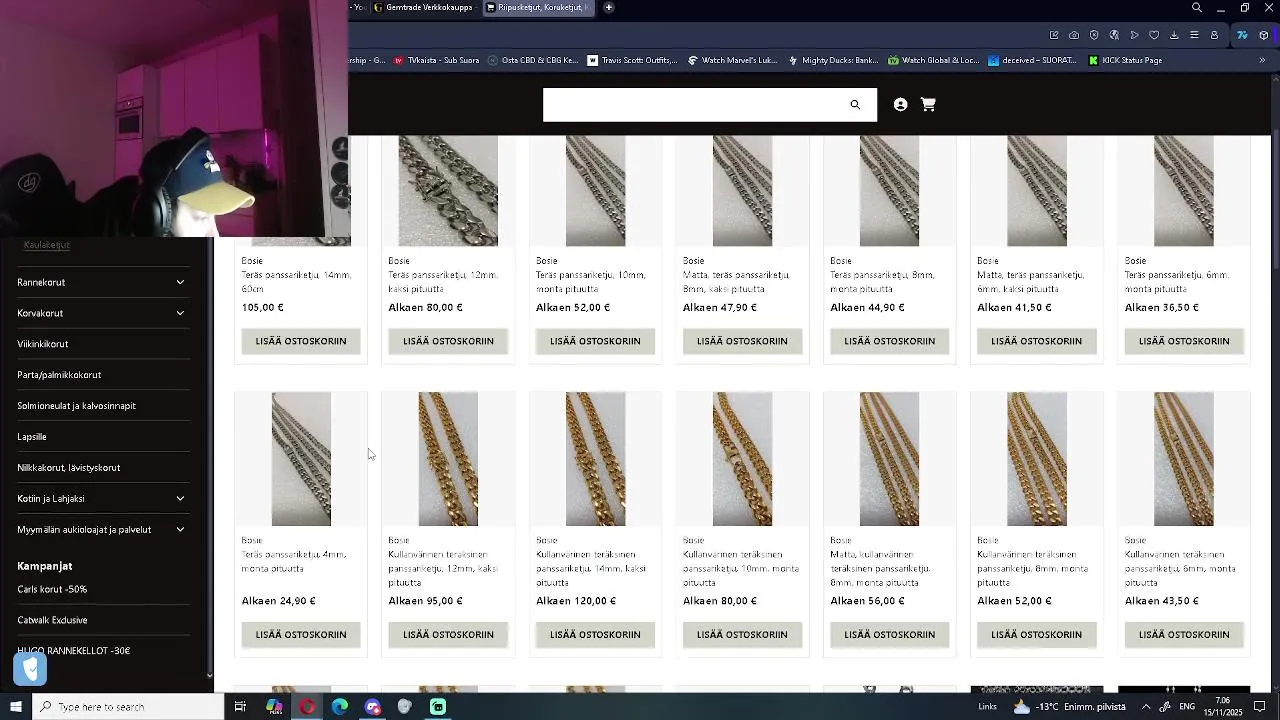Click the shield ad-blocker icon in browser toolbar
Viewport: 1280px width, 720px height.
coord(1094,35)
